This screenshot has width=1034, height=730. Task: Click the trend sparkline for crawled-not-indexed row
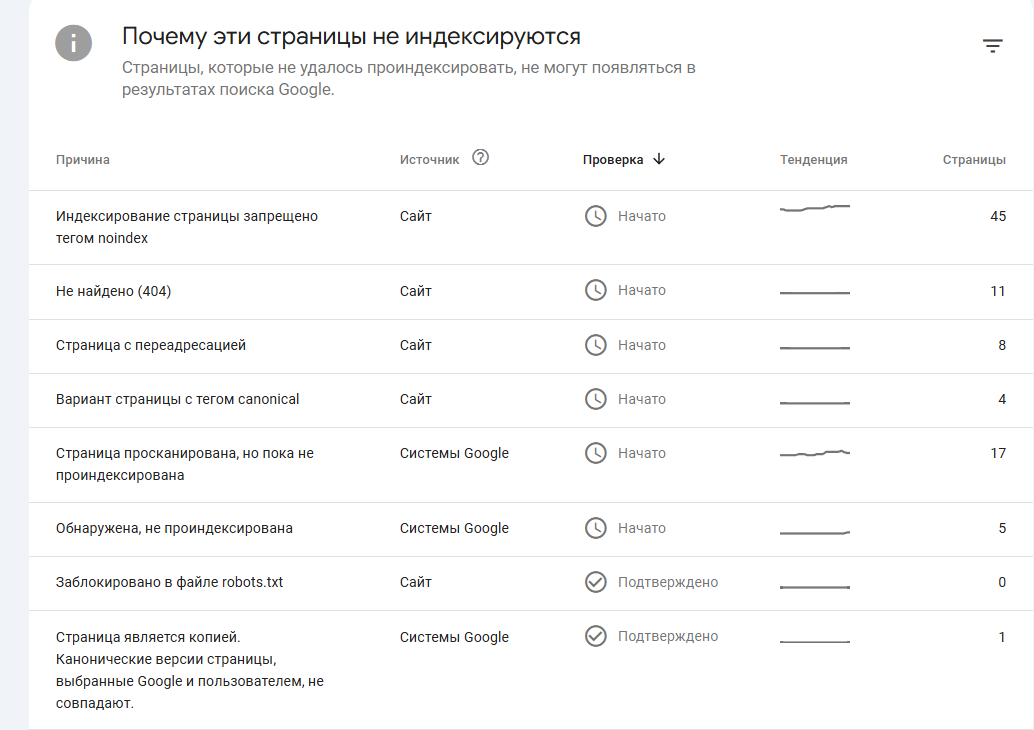814,454
